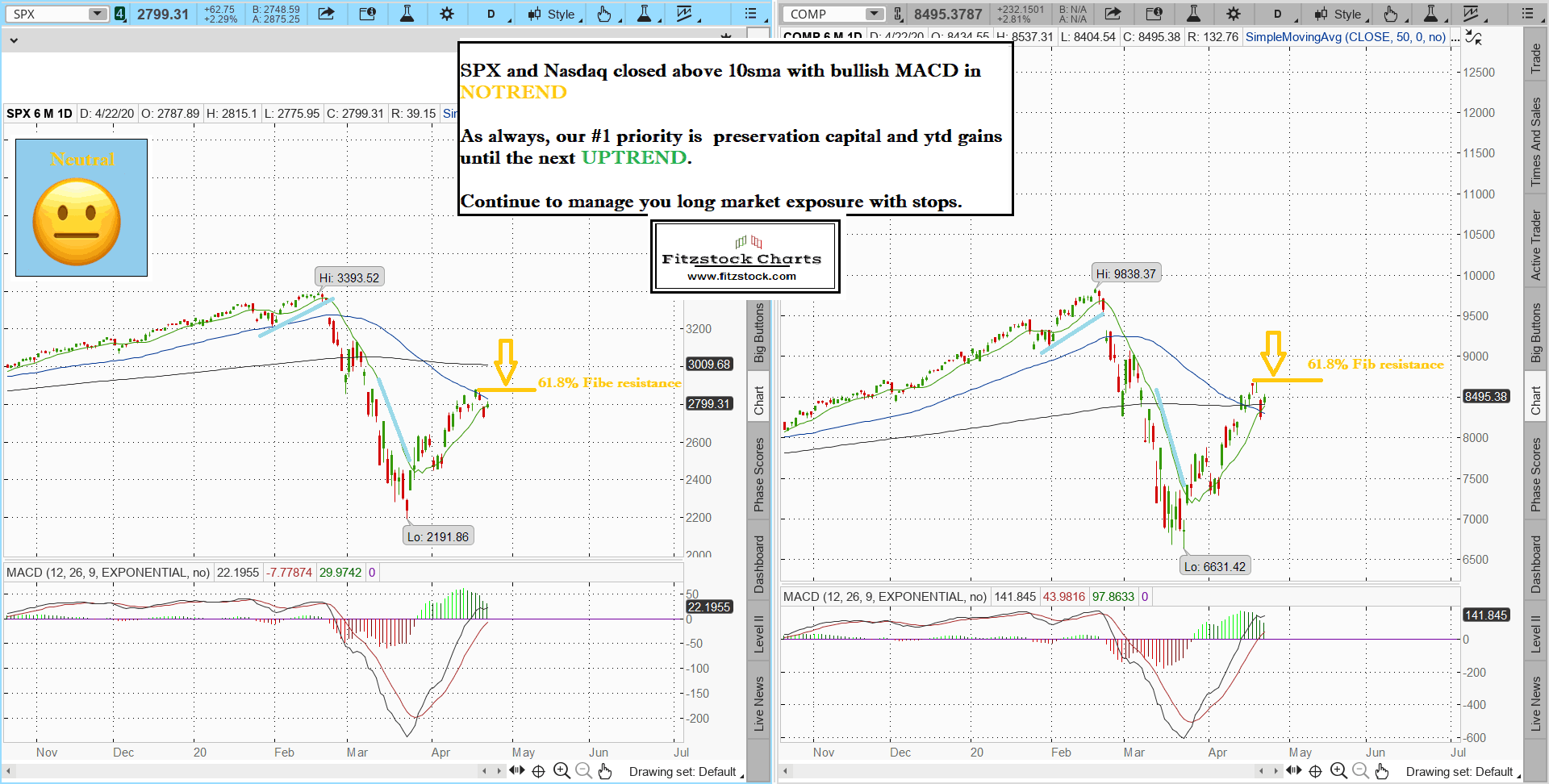The width and height of the screenshot is (1549, 784).
Task: Click the zoom in magnifier below SPX chart
Action: [562, 771]
